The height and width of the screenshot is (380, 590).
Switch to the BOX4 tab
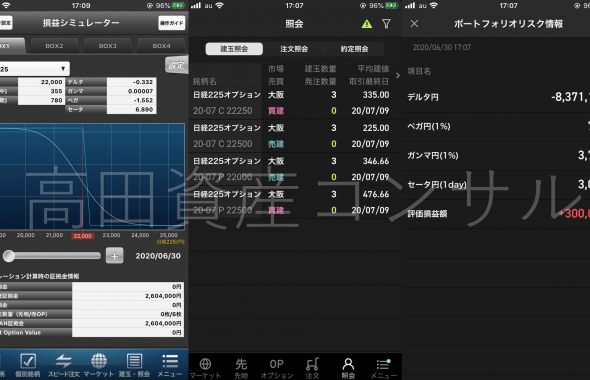coord(161,46)
